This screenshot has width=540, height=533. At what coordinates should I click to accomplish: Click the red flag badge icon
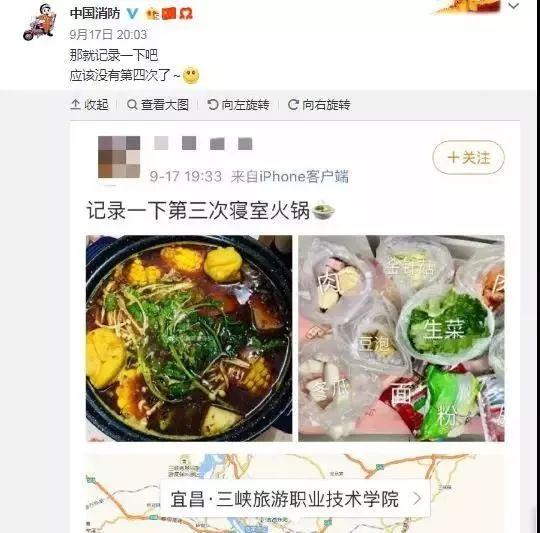pos(169,13)
